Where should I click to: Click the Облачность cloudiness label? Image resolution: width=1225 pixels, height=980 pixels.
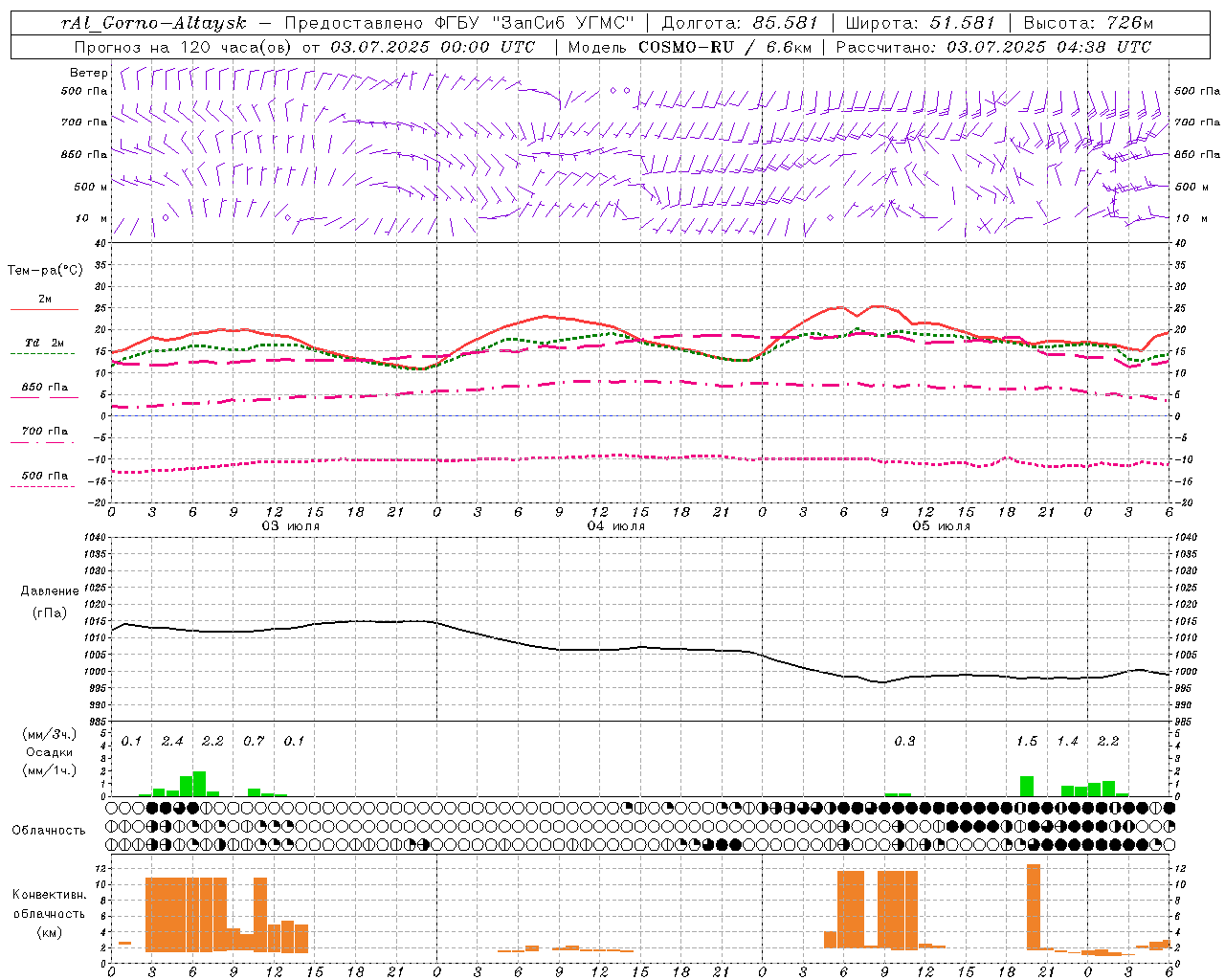click(x=49, y=830)
